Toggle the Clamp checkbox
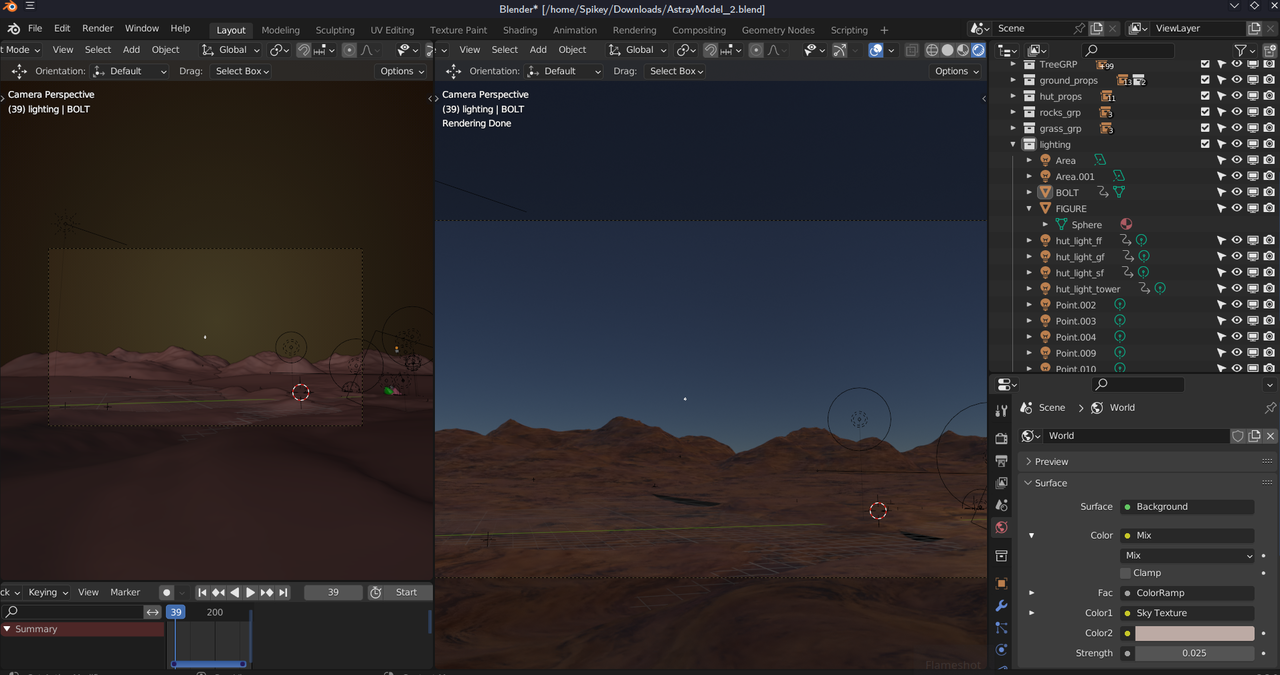The width and height of the screenshot is (1280, 675). point(1126,573)
